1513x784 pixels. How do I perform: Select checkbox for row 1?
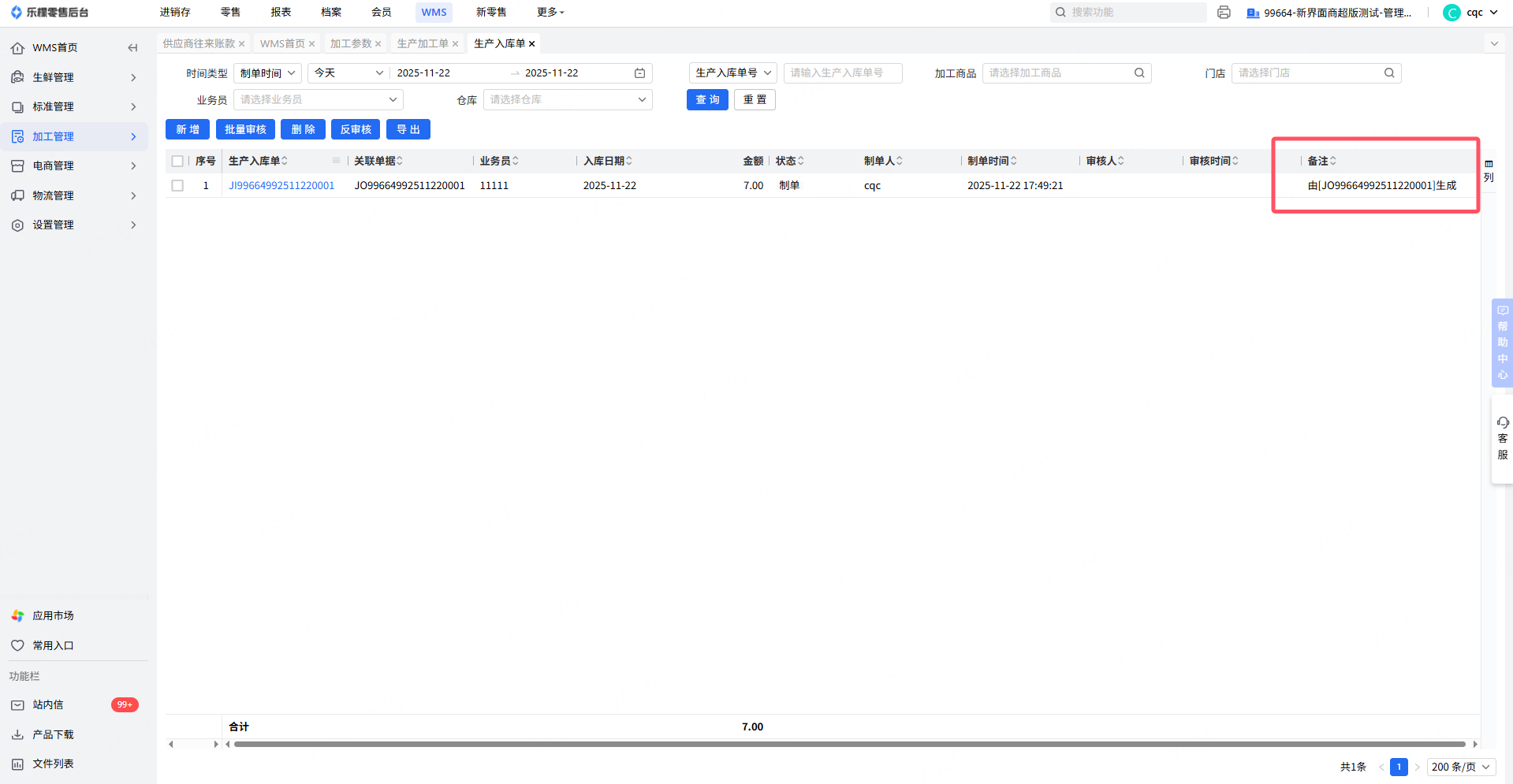[x=177, y=186]
